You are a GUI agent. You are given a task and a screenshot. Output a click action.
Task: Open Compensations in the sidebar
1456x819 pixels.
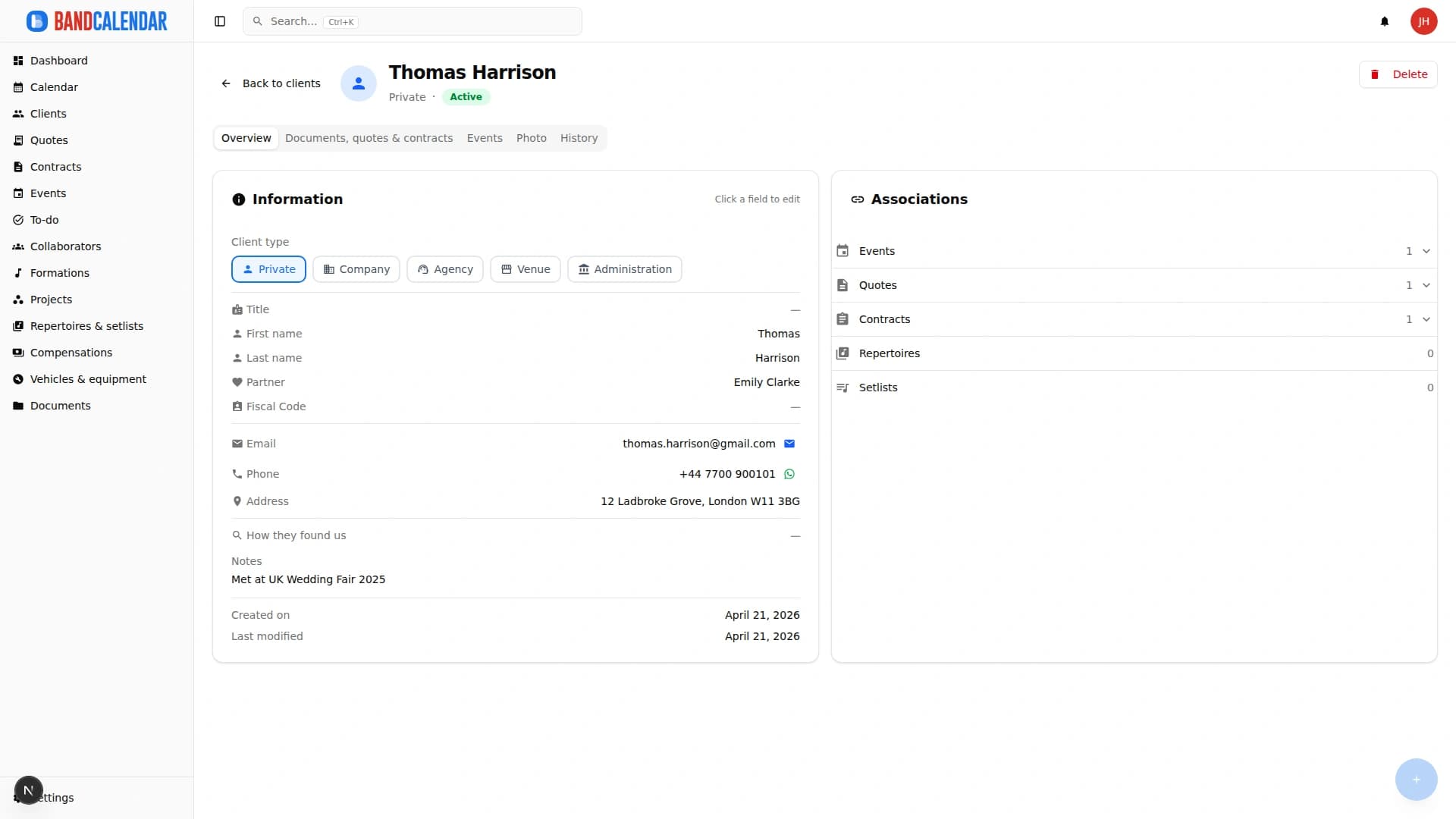97,353
